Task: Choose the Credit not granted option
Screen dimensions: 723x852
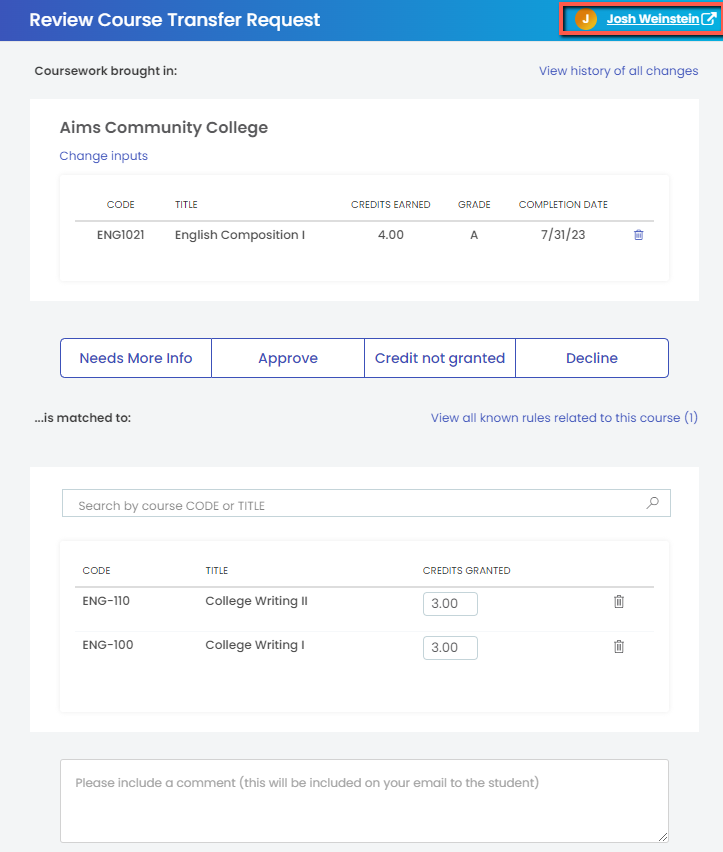Action: pos(440,358)
